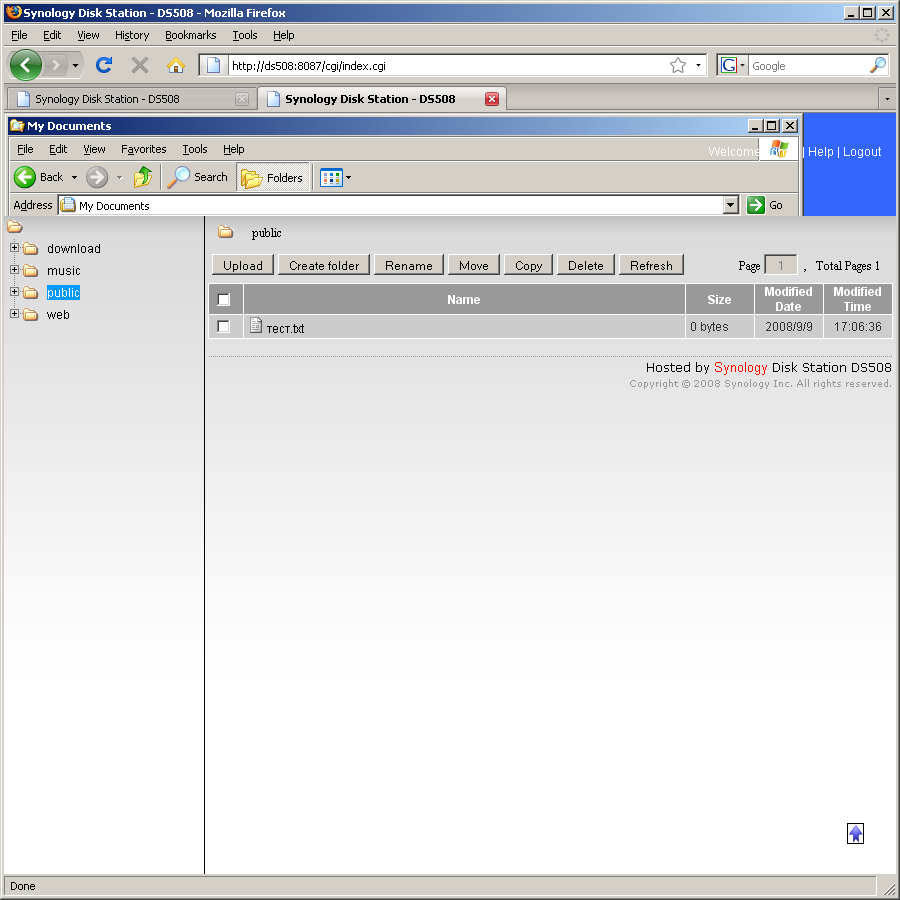Select the web folder label in tree
Viewport: 900px width, 900px height.
(58, 315)
